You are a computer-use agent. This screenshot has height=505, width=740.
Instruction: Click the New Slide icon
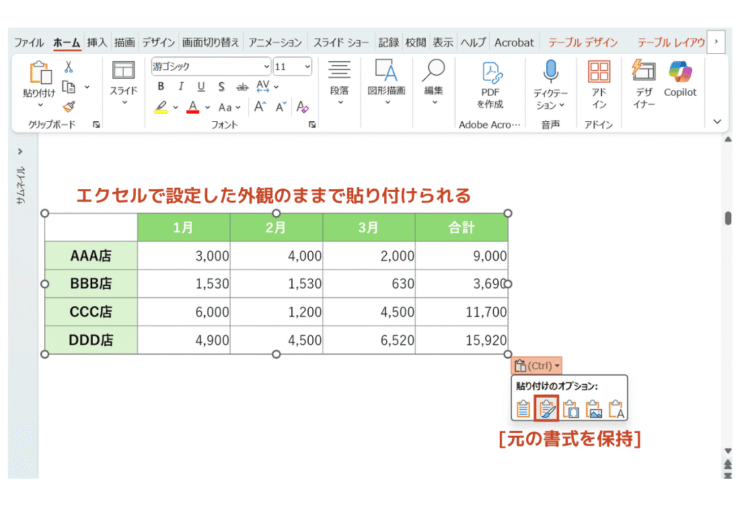tap(124, 71)
